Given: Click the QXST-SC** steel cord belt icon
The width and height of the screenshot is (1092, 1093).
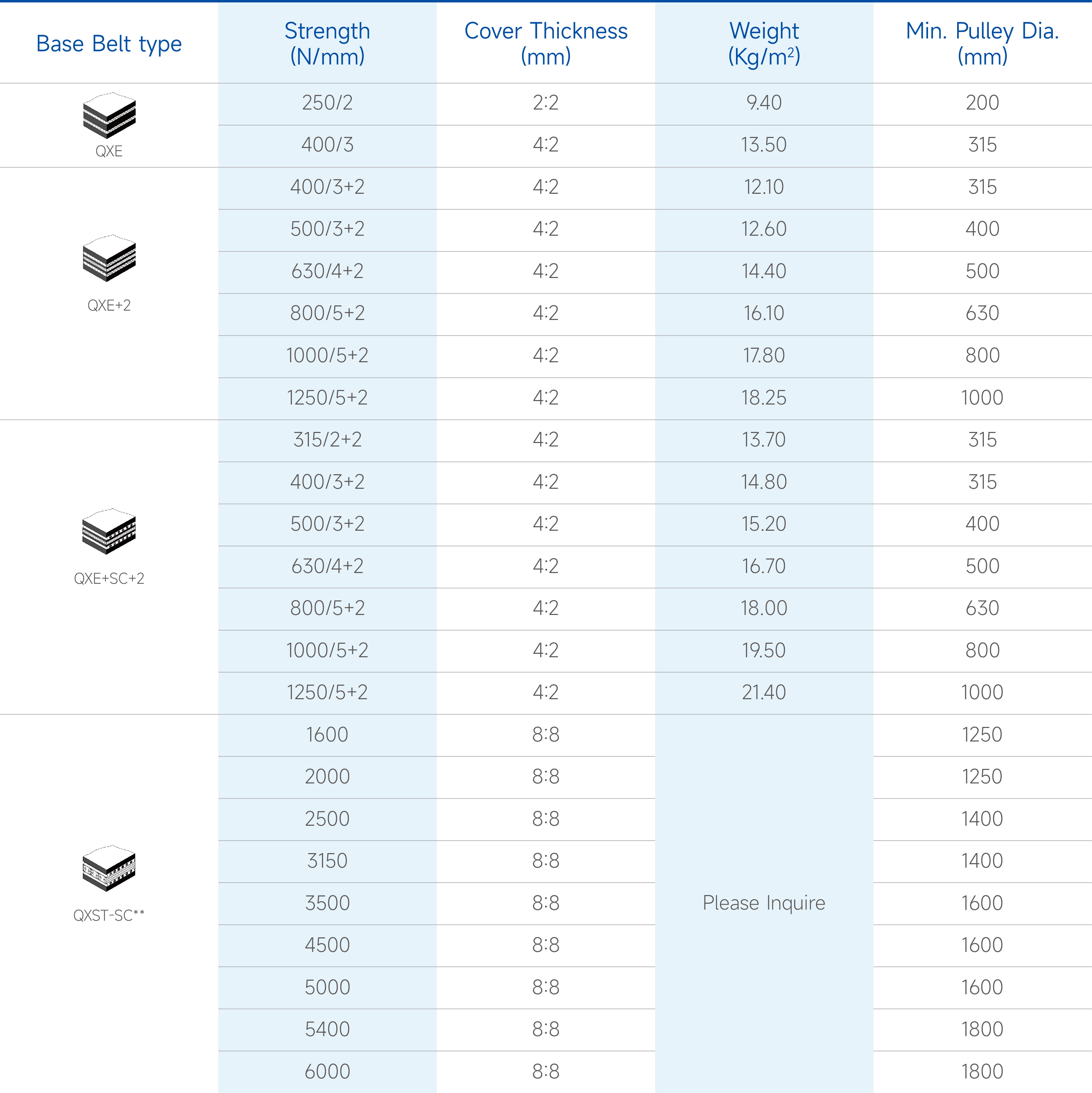Looking at the screenshot, I should pos(109,868).
